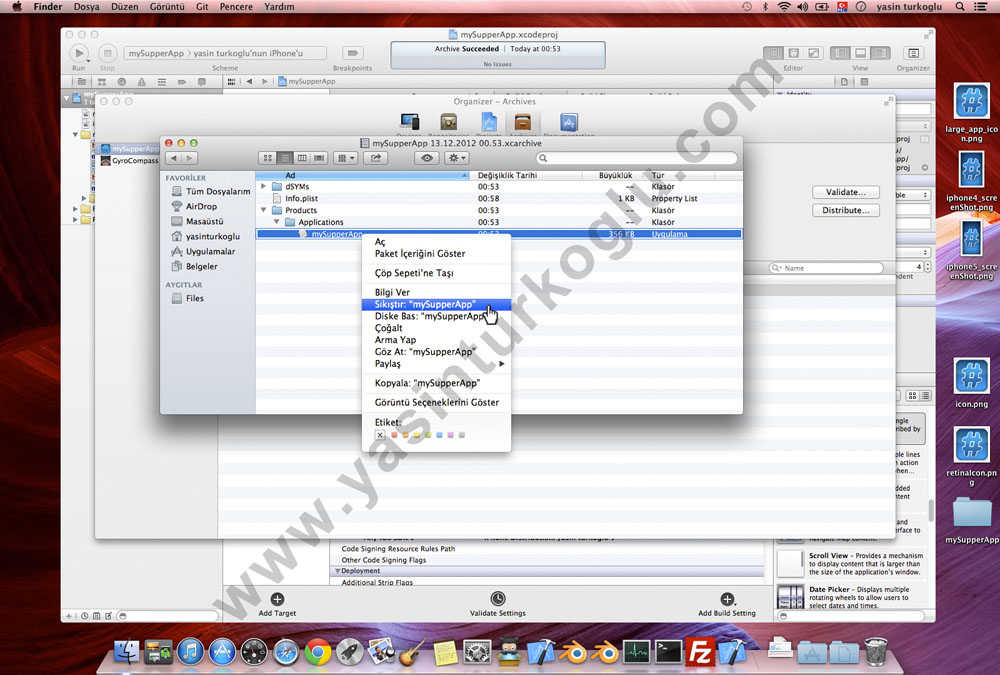This screenshot has width=1000, height=675.
Task: Go back in the Finder window
Action: (173, 158)
